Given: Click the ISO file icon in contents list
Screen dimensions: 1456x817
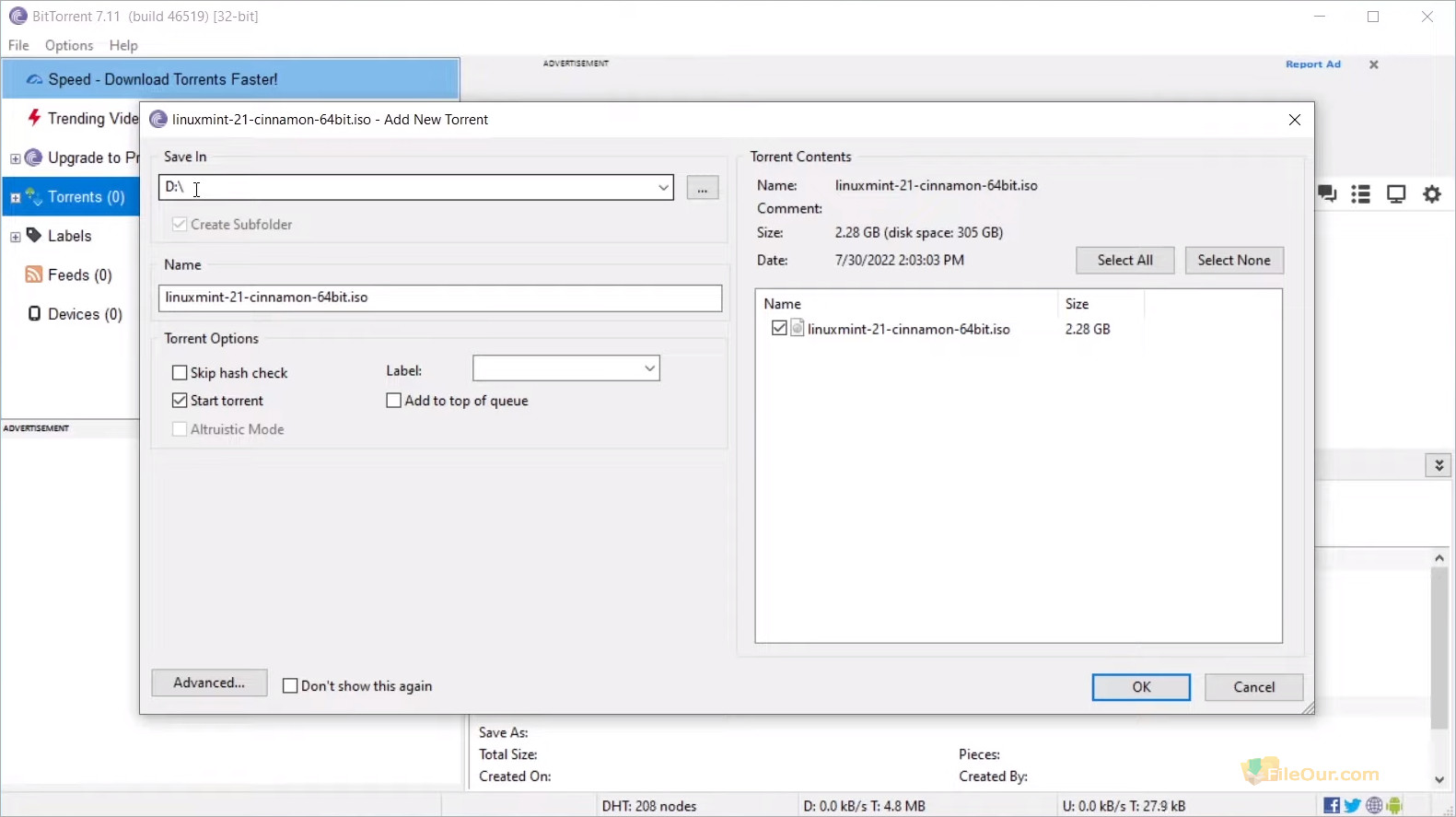Looking at the screenshot, I should [x=798, y=328].
